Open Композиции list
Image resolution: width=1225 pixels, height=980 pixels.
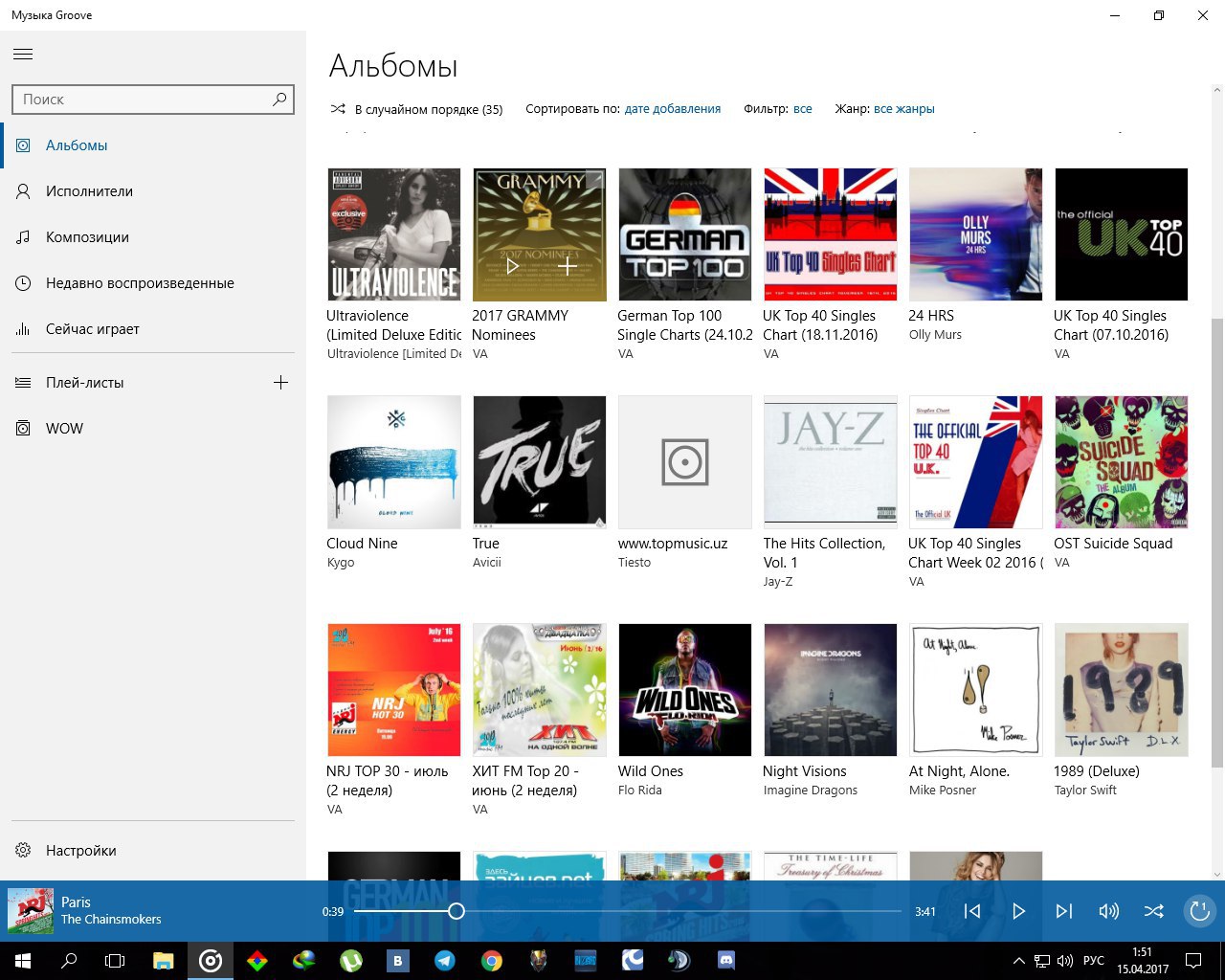pos(153,237)
